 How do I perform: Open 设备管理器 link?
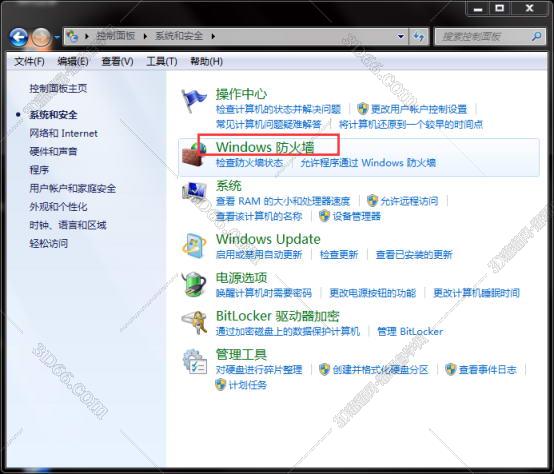click(x=357, y=216)
